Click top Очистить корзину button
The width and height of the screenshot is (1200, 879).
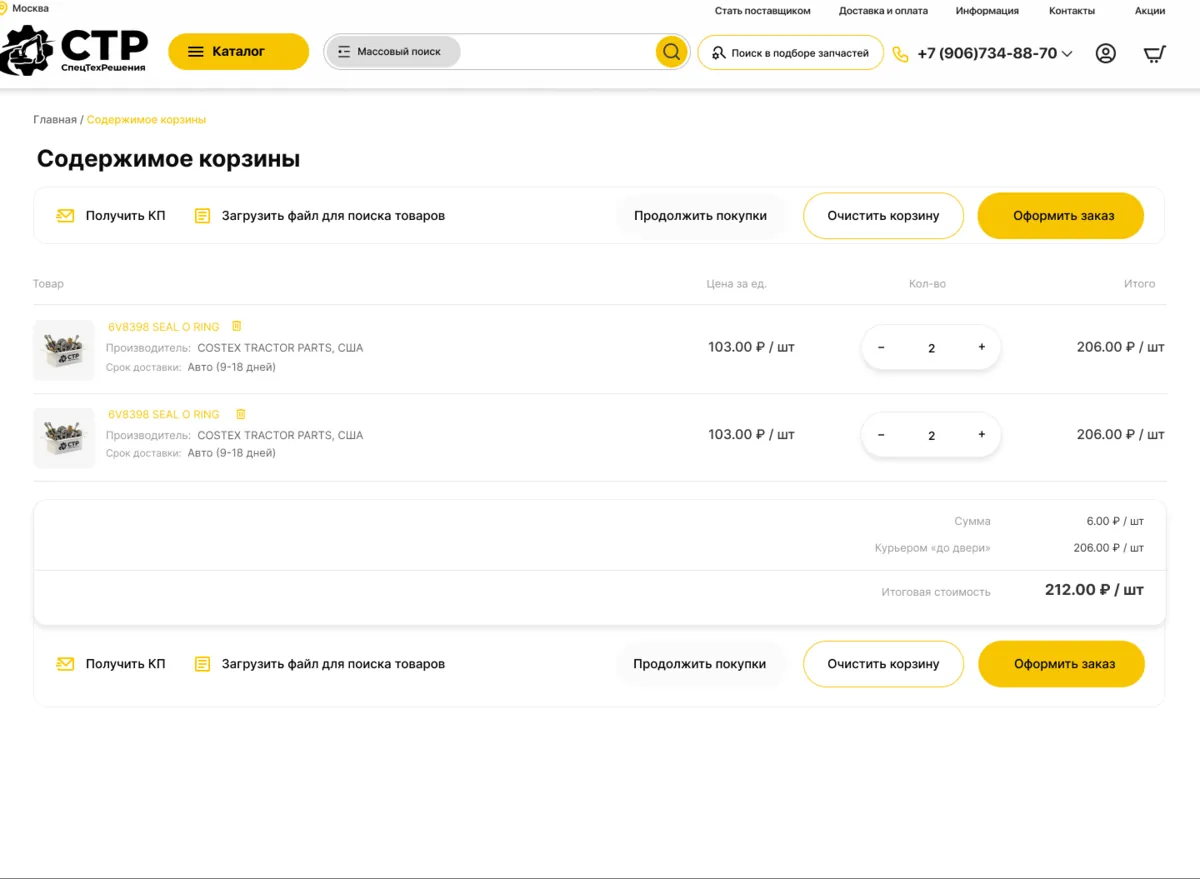point(883,216)
